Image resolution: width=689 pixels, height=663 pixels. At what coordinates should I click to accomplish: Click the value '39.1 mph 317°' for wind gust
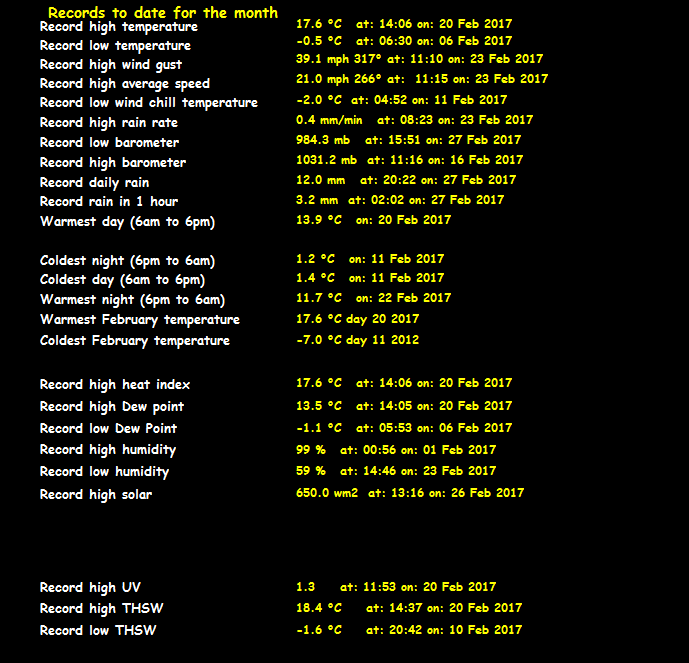click(338, 59)
